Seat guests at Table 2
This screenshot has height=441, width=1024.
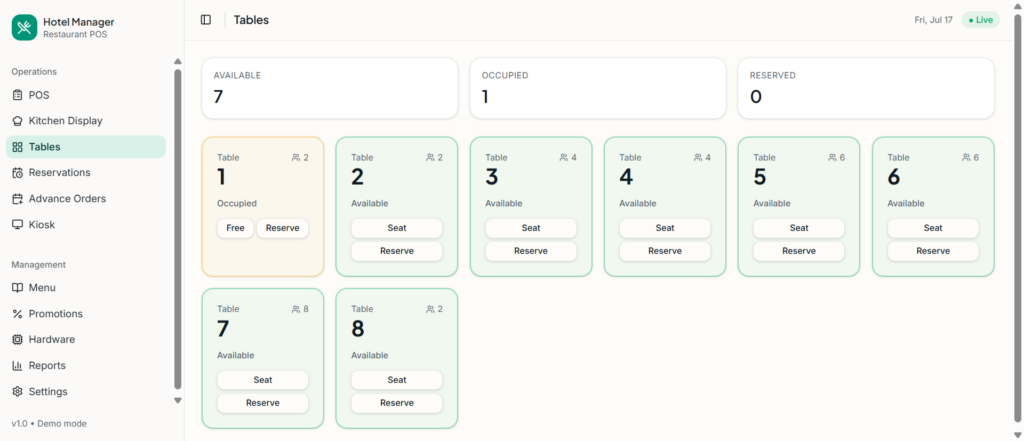coord(396,228)
